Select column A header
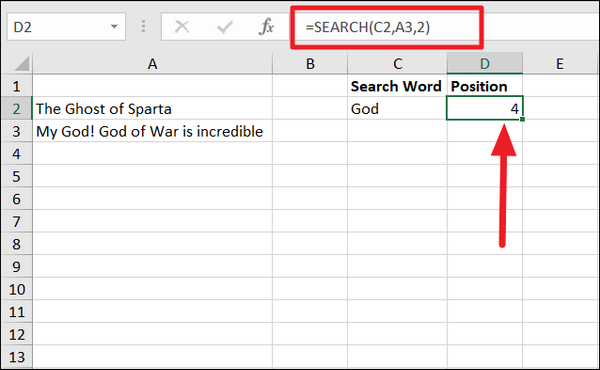This screenshot has height=370, width=600. pyautogui.click(x=153, y=64)
